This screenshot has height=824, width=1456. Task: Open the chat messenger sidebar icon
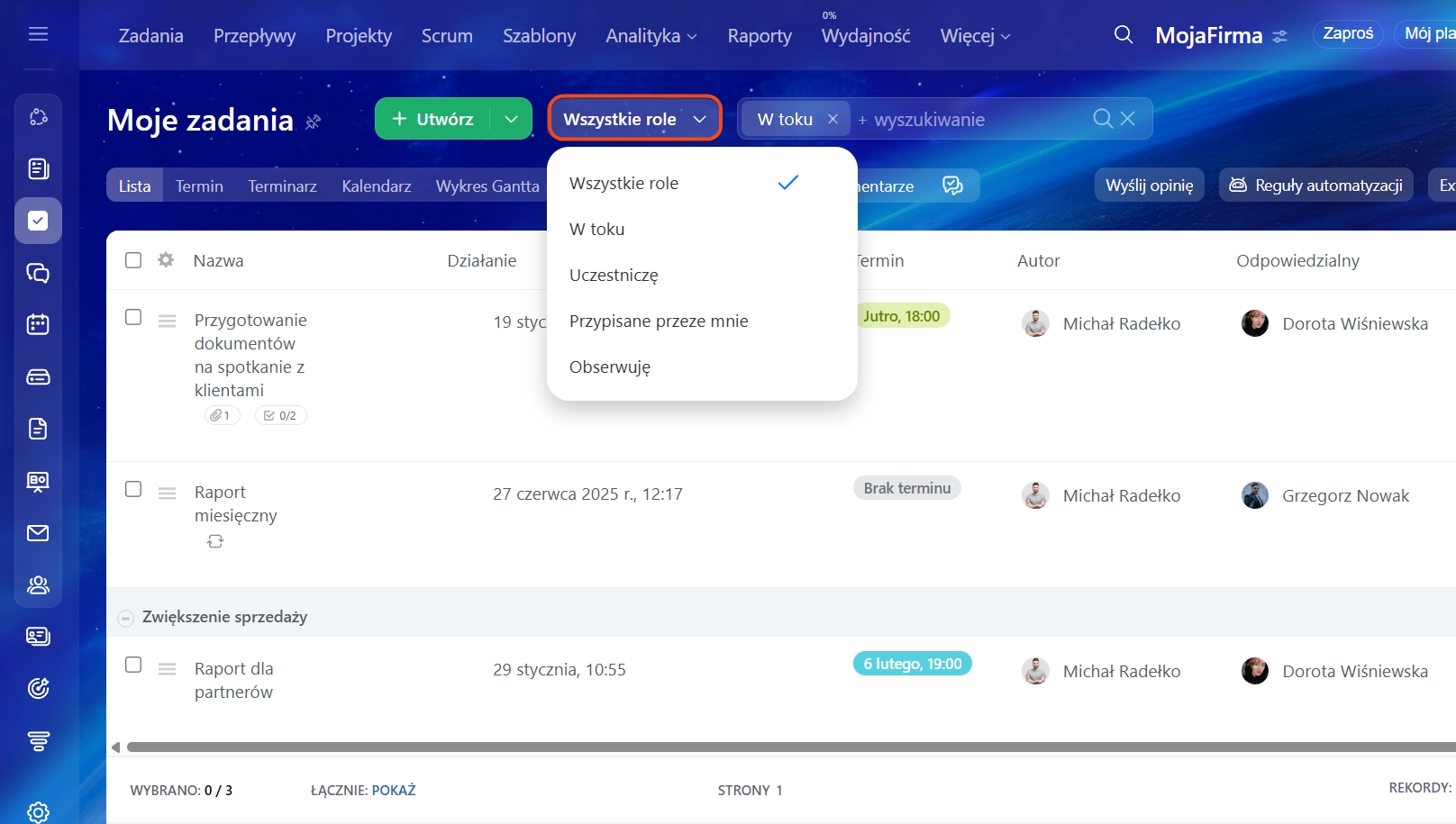(x=38, y=273)
